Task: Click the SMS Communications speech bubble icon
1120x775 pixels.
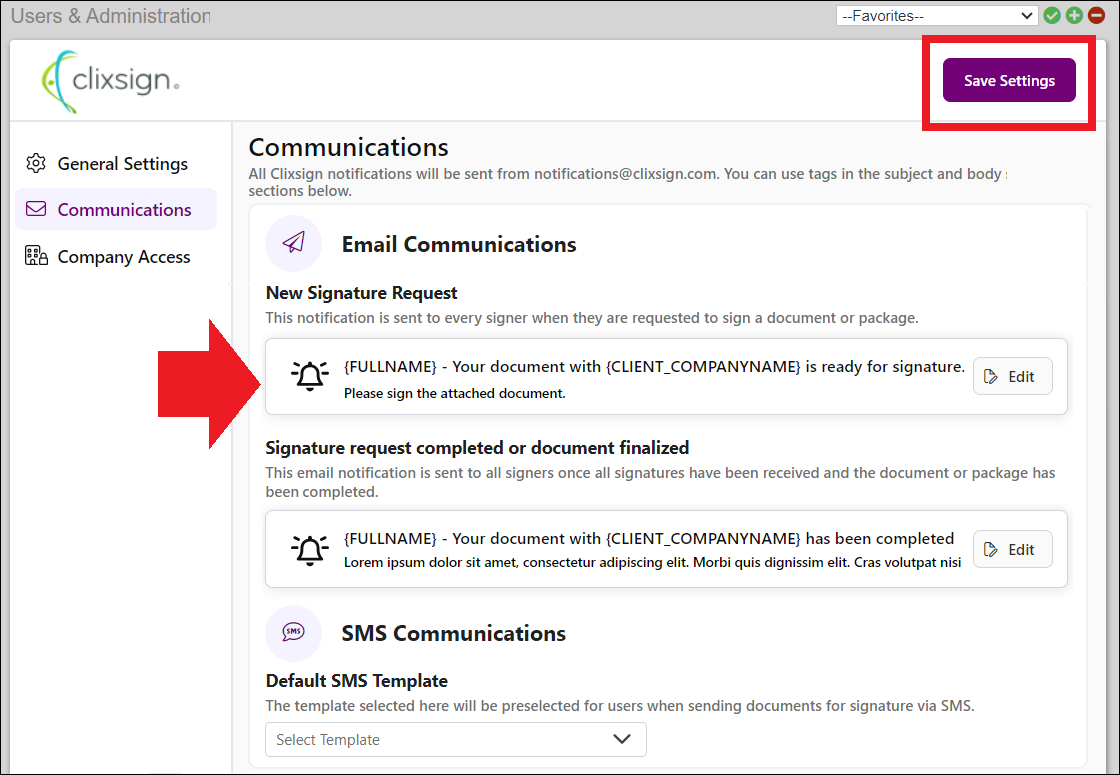Action: pos(293,633)
